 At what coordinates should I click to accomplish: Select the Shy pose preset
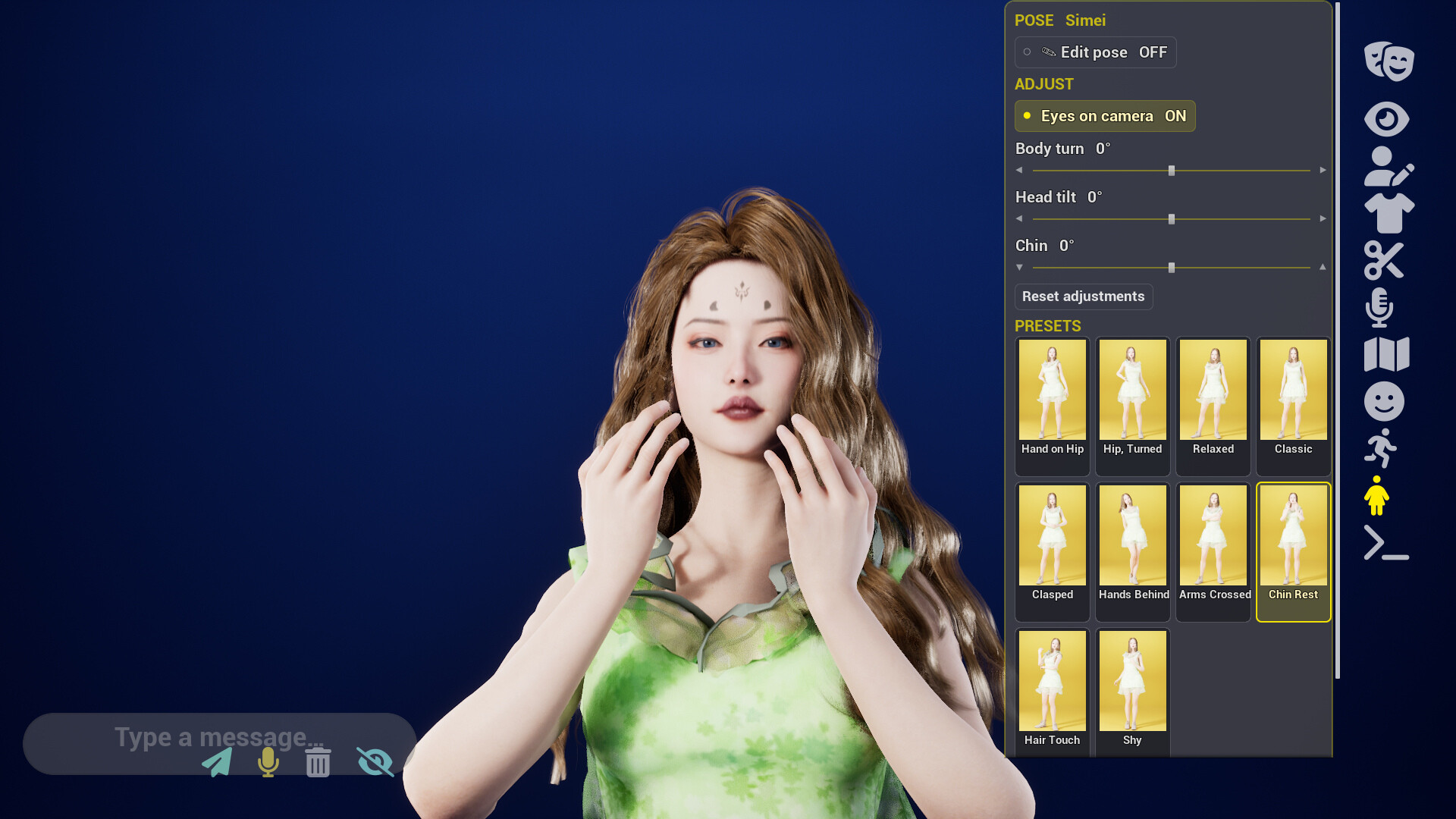[1133, 692]
